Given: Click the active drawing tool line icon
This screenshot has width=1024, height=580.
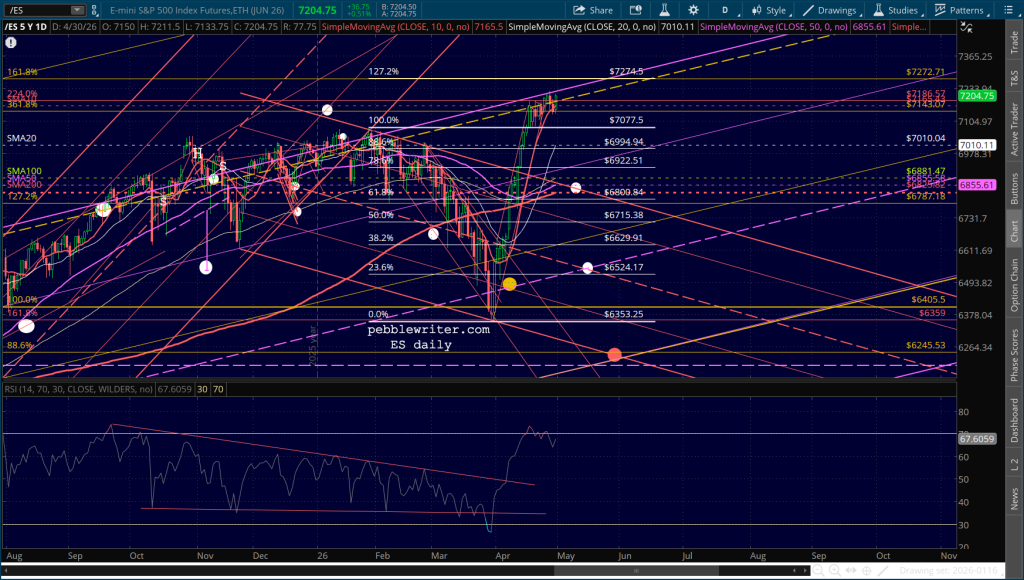Looking at the screenshot, I should [884, 571].
